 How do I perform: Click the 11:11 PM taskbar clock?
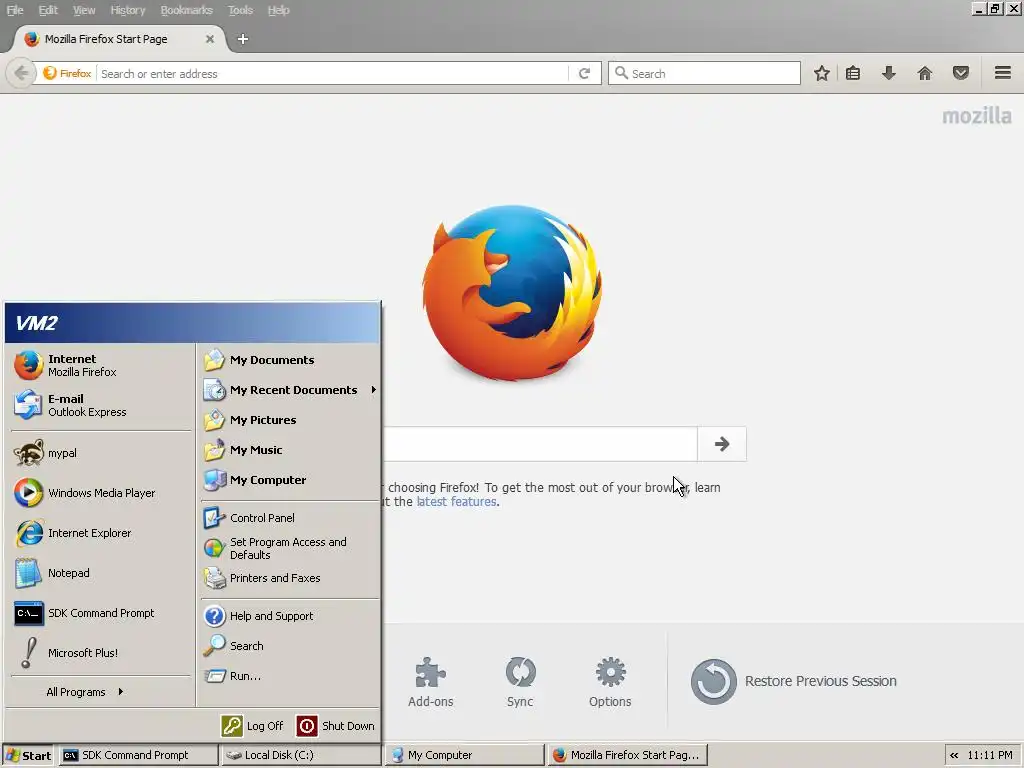[989, 755]
